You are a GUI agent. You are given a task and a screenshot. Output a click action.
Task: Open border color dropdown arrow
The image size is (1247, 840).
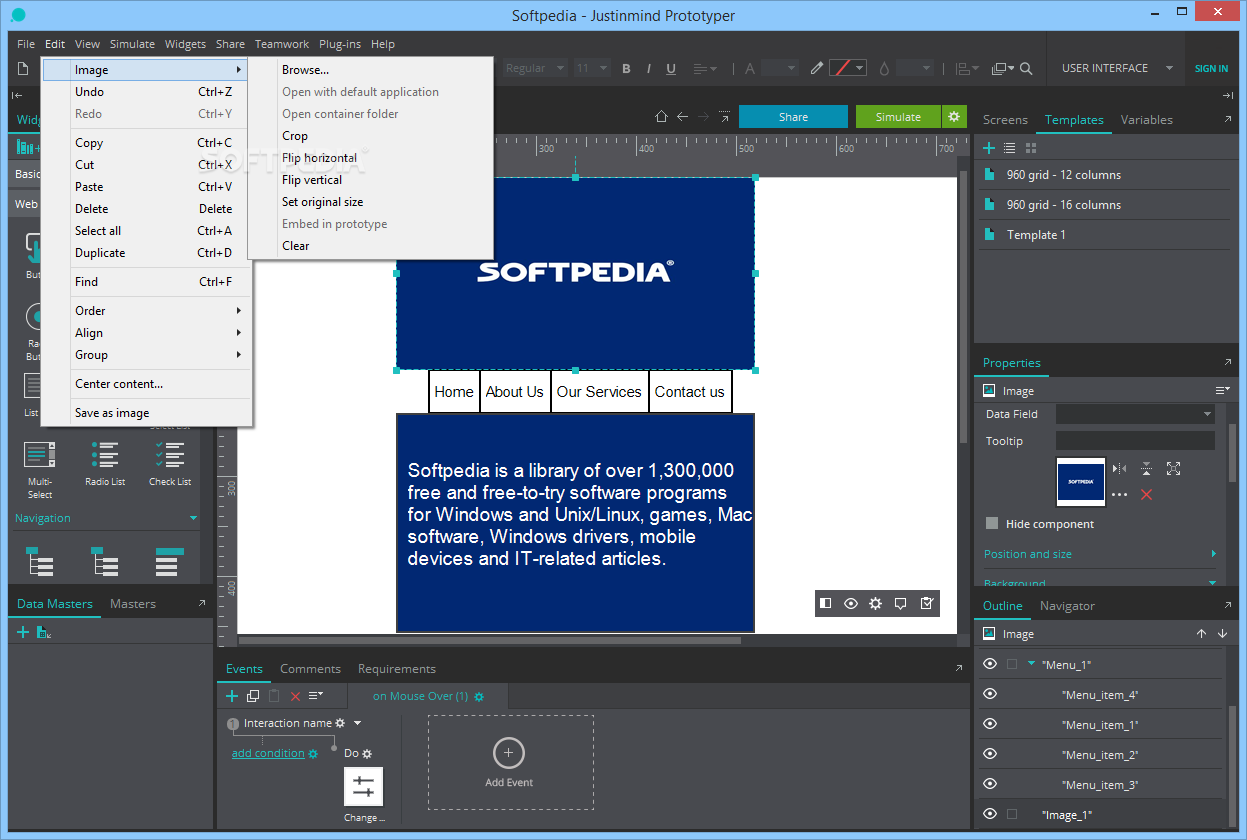coord(861,69)
